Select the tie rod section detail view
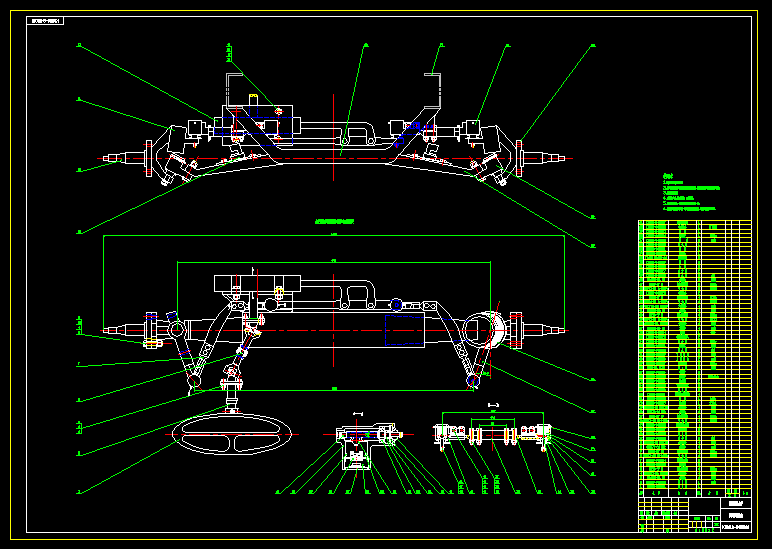 click(492, 436)
